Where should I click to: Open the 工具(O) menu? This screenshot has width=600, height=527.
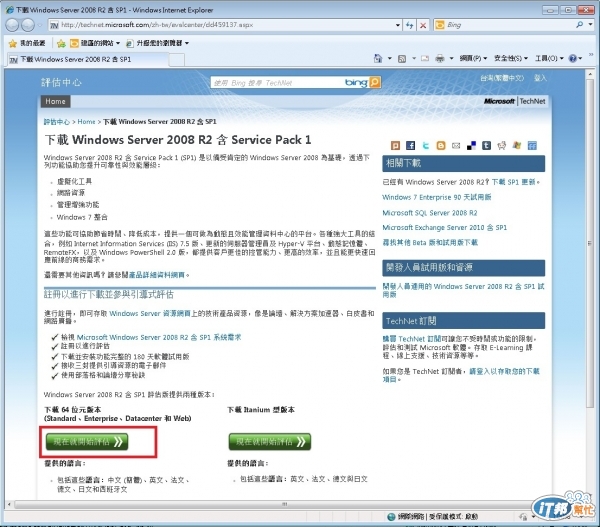click(x=549, y=59)
